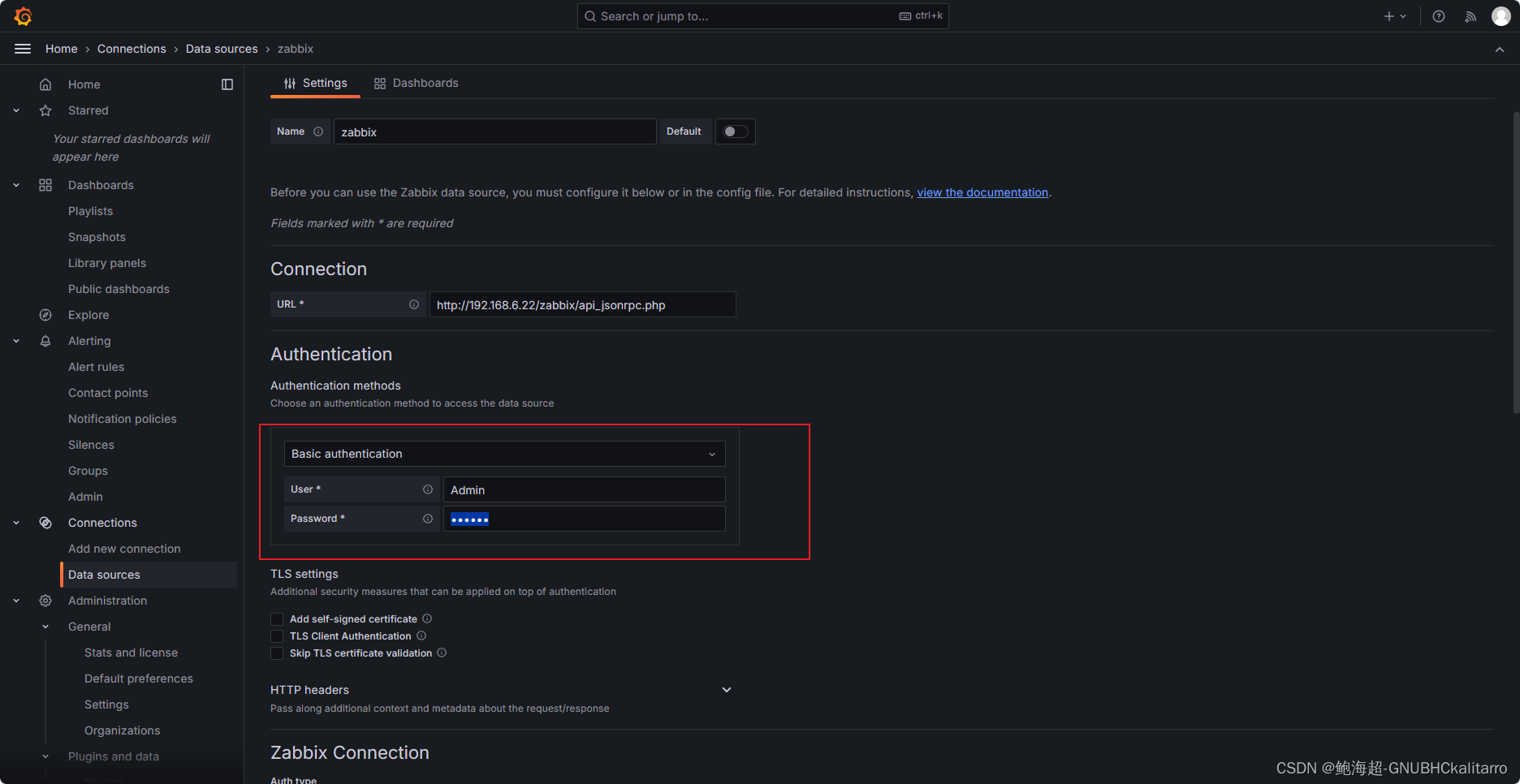Open Library panels in sidebar
Viewport: 1520px width, 784px height.
(x=107, y=263)
